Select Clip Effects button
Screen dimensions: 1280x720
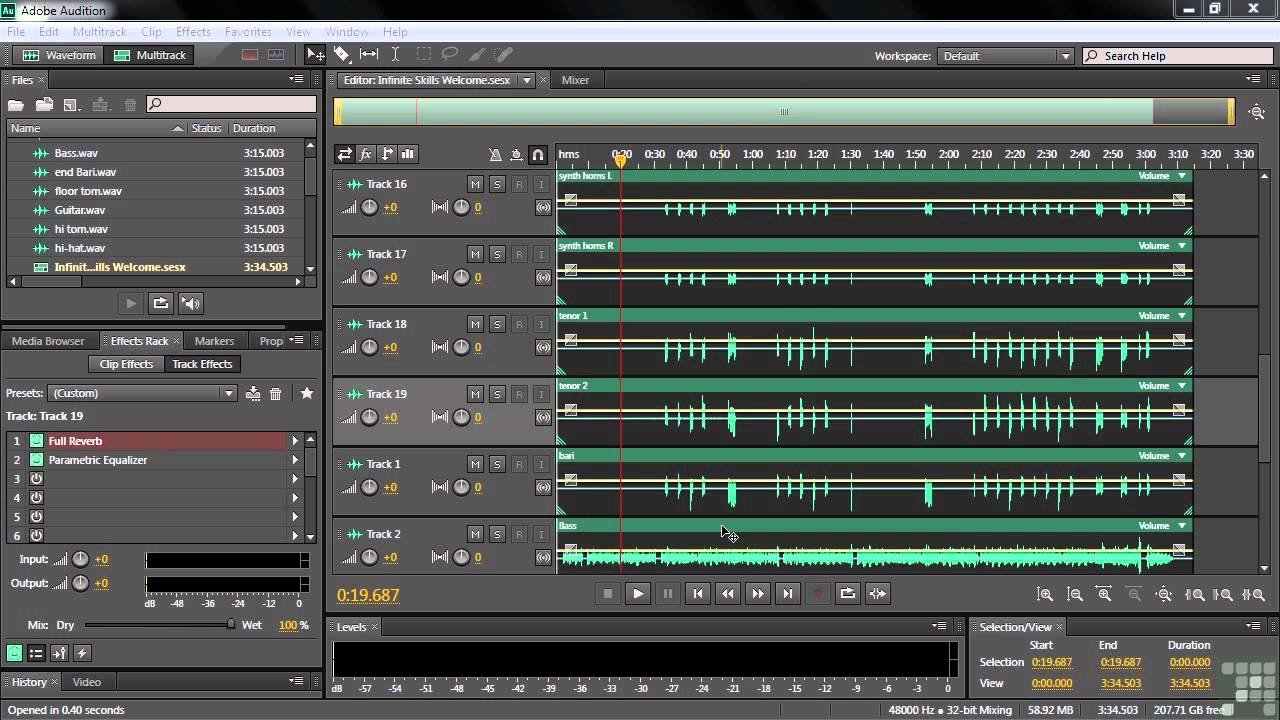(126, 364)
